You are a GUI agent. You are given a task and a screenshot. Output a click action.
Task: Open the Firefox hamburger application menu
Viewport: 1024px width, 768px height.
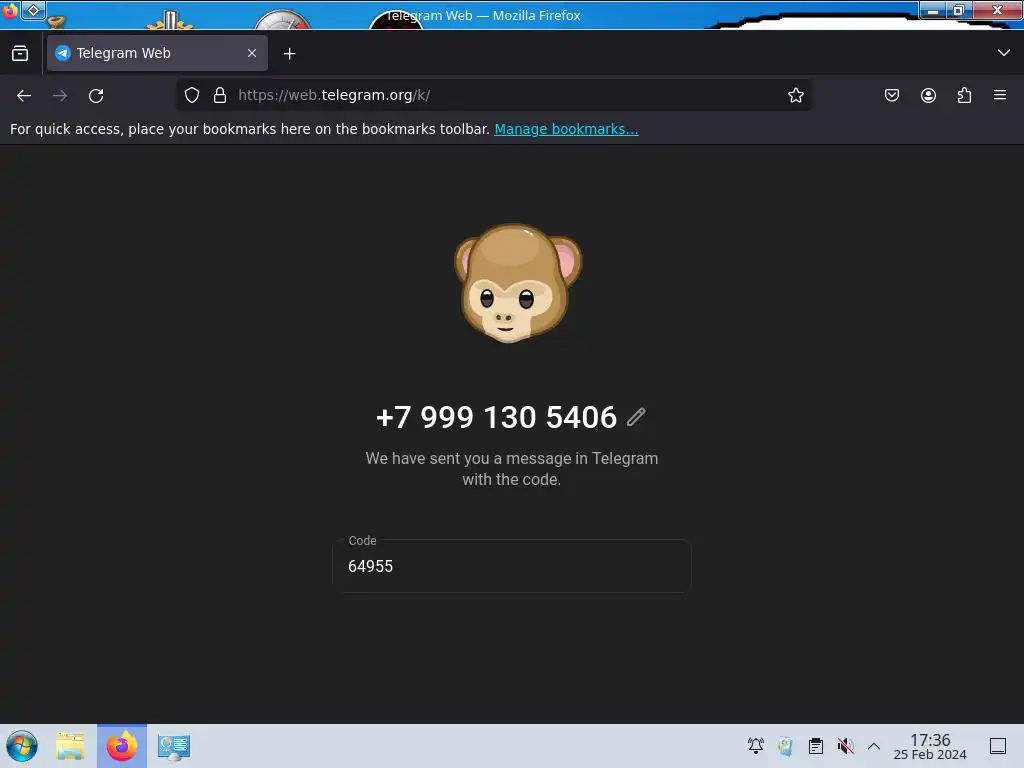[x=1000, y=95]
